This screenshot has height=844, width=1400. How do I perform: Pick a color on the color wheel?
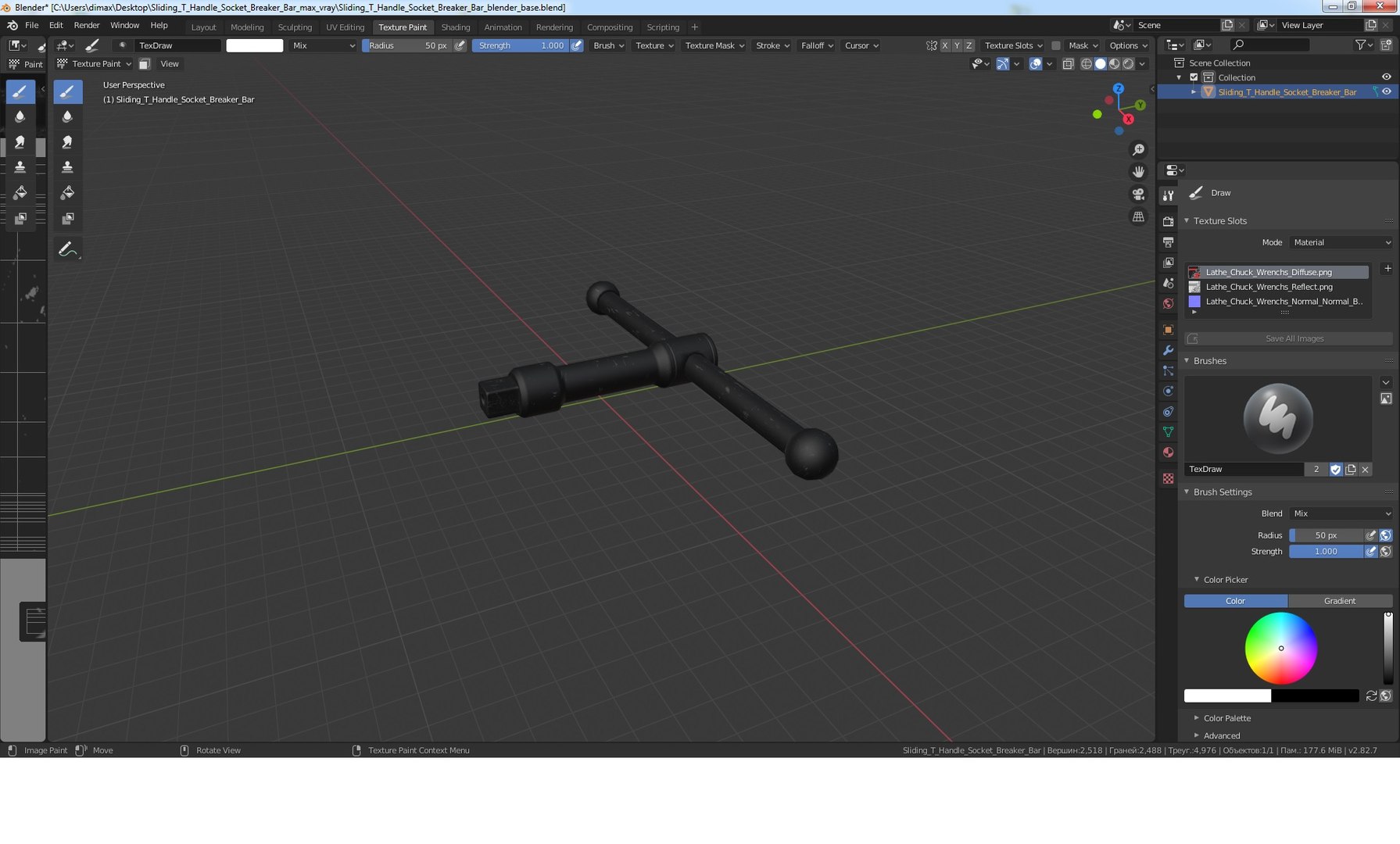point(1280,648)
